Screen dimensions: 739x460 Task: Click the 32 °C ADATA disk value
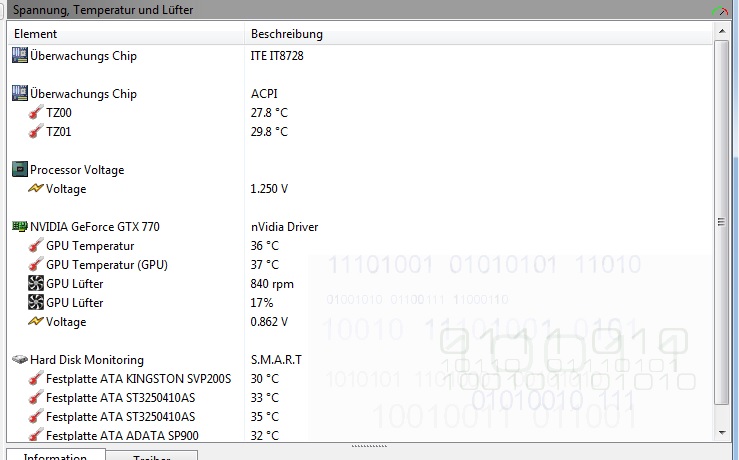(264, 435)
